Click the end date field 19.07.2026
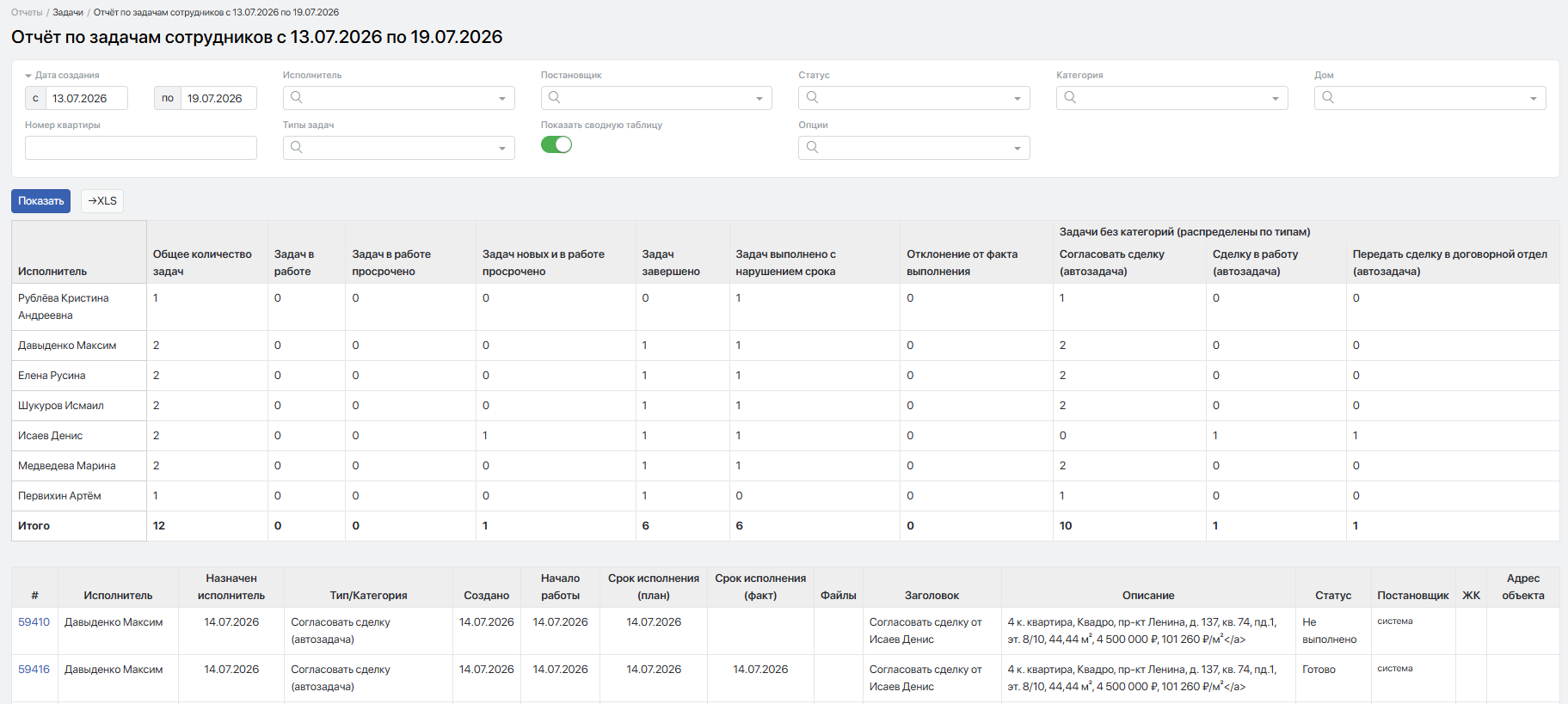This screenshot has width=1568, height=704. [x=218, y=98]
